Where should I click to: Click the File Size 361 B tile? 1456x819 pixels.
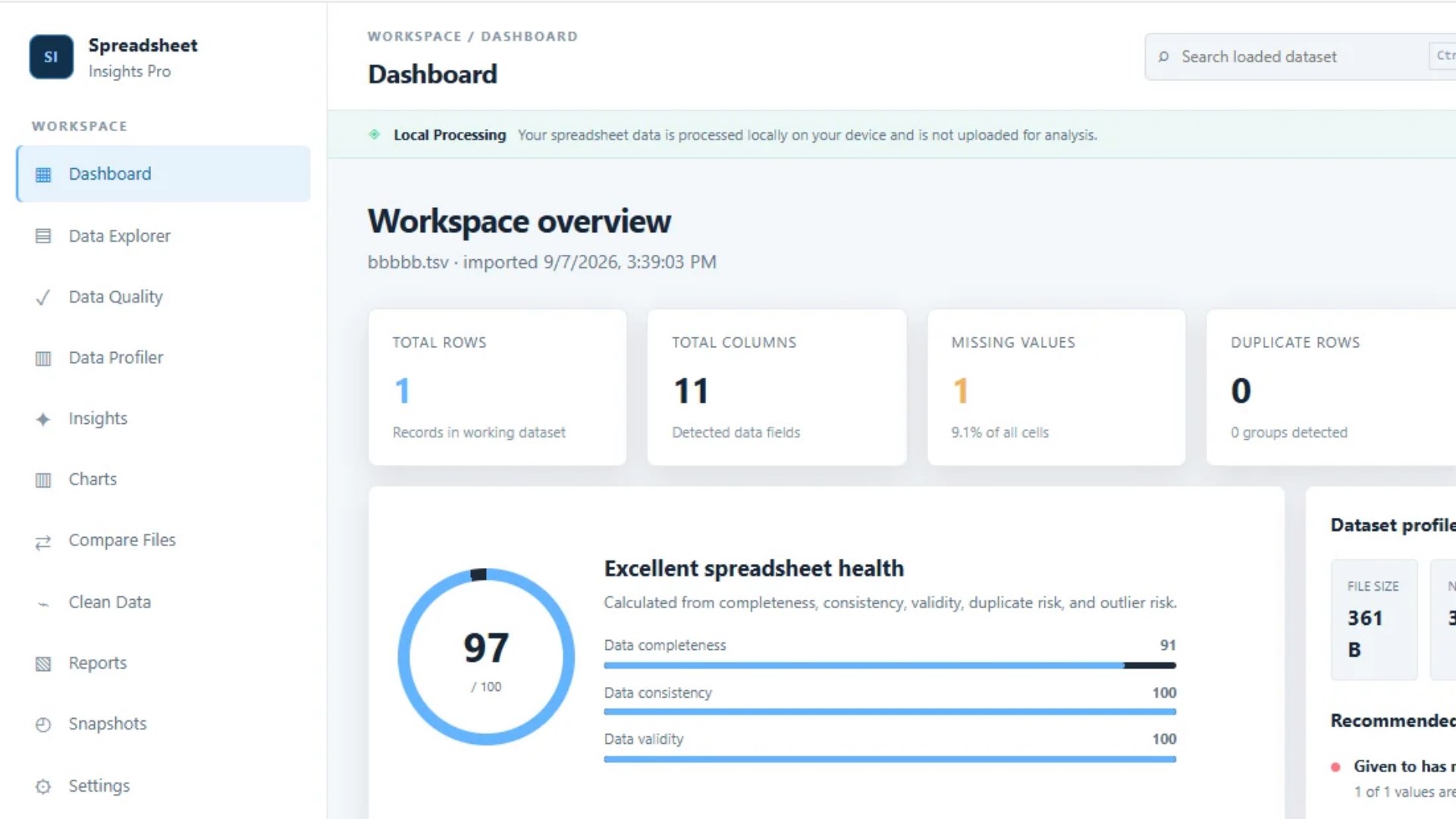pos(1374,620)
